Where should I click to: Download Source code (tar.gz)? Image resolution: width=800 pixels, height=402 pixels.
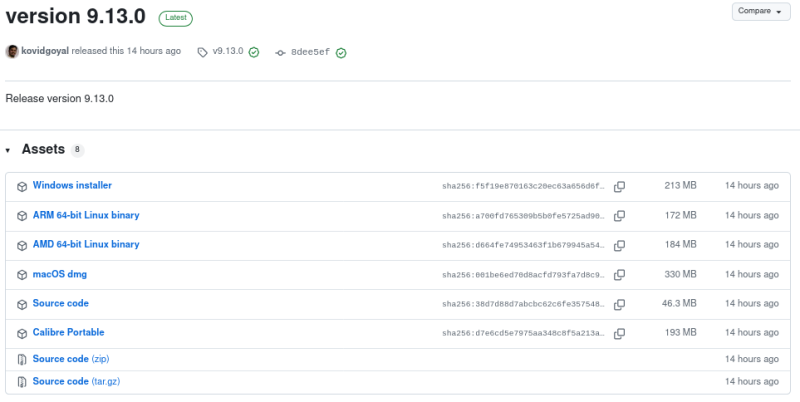point(76,381)
